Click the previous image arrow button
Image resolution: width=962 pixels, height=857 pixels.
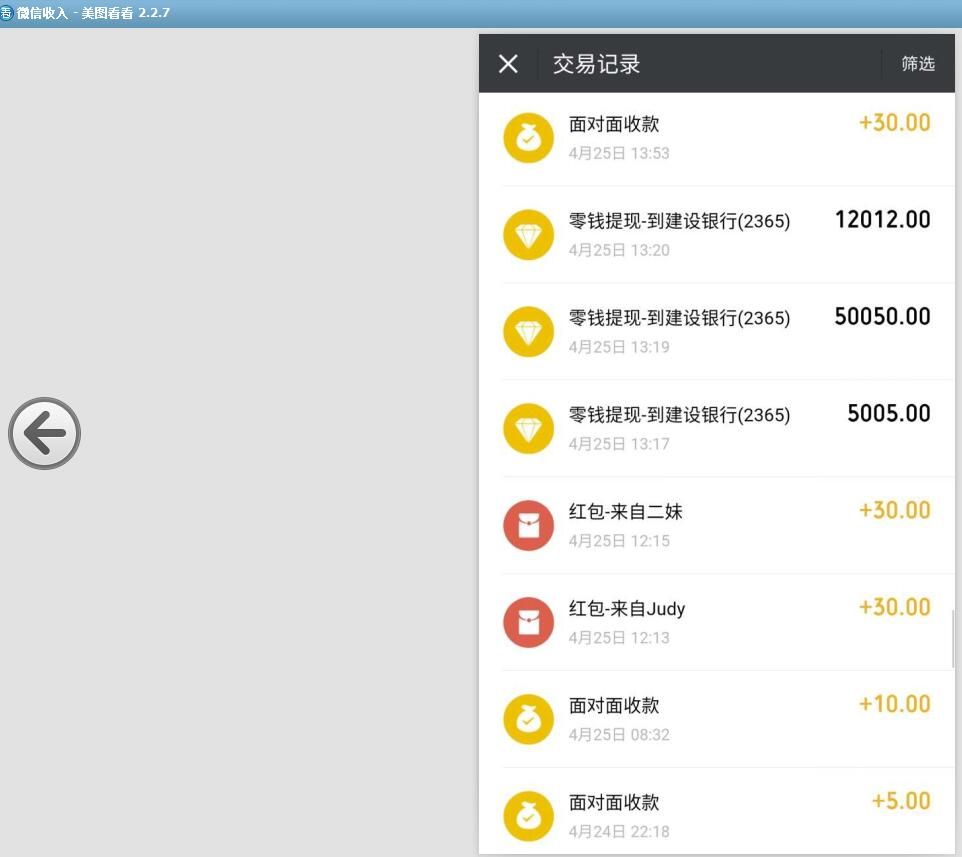[x=44, y=433]
